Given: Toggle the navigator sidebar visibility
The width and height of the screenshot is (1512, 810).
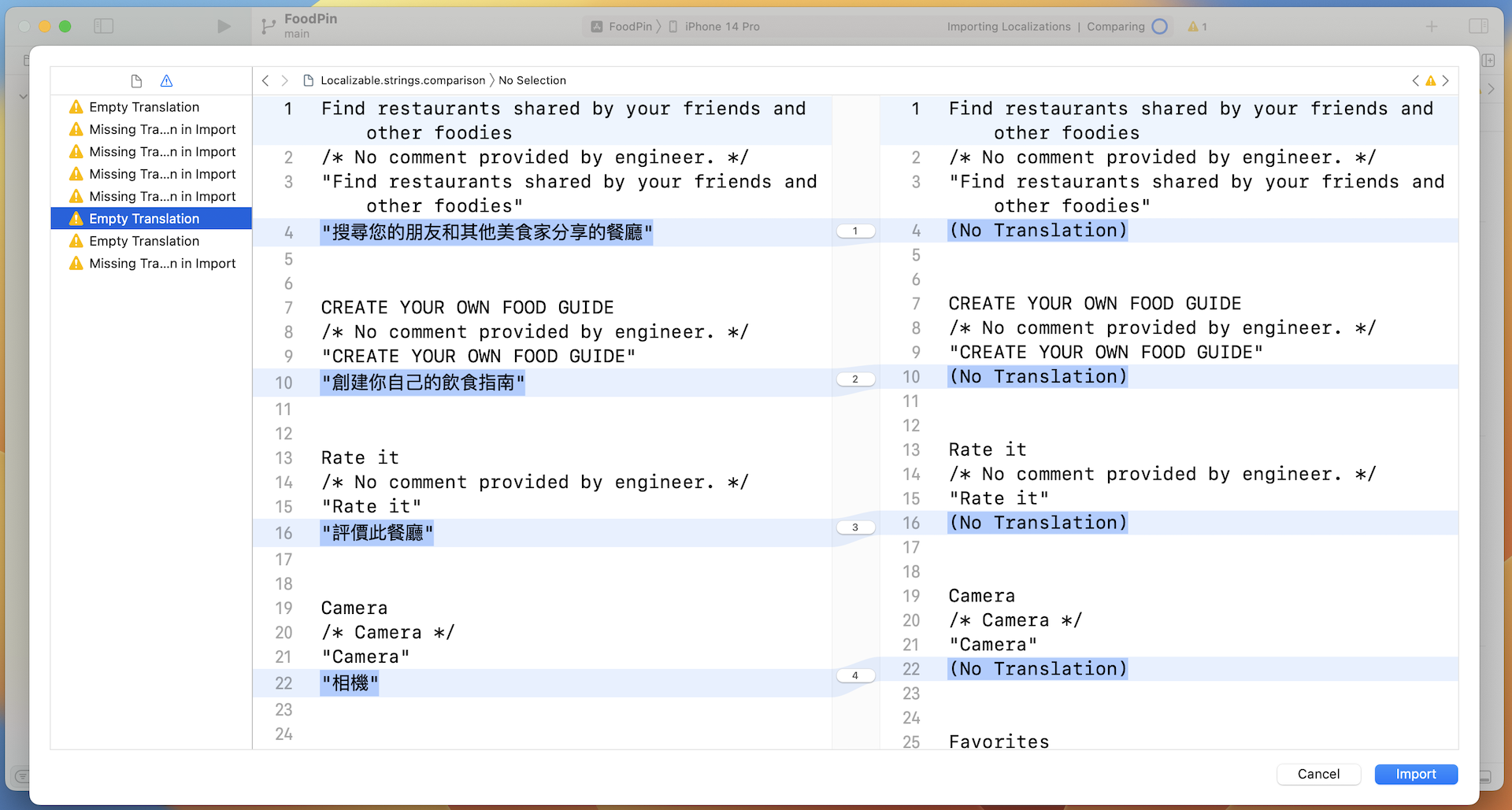Looking at the screenshot, I should (x=104, y=26).
